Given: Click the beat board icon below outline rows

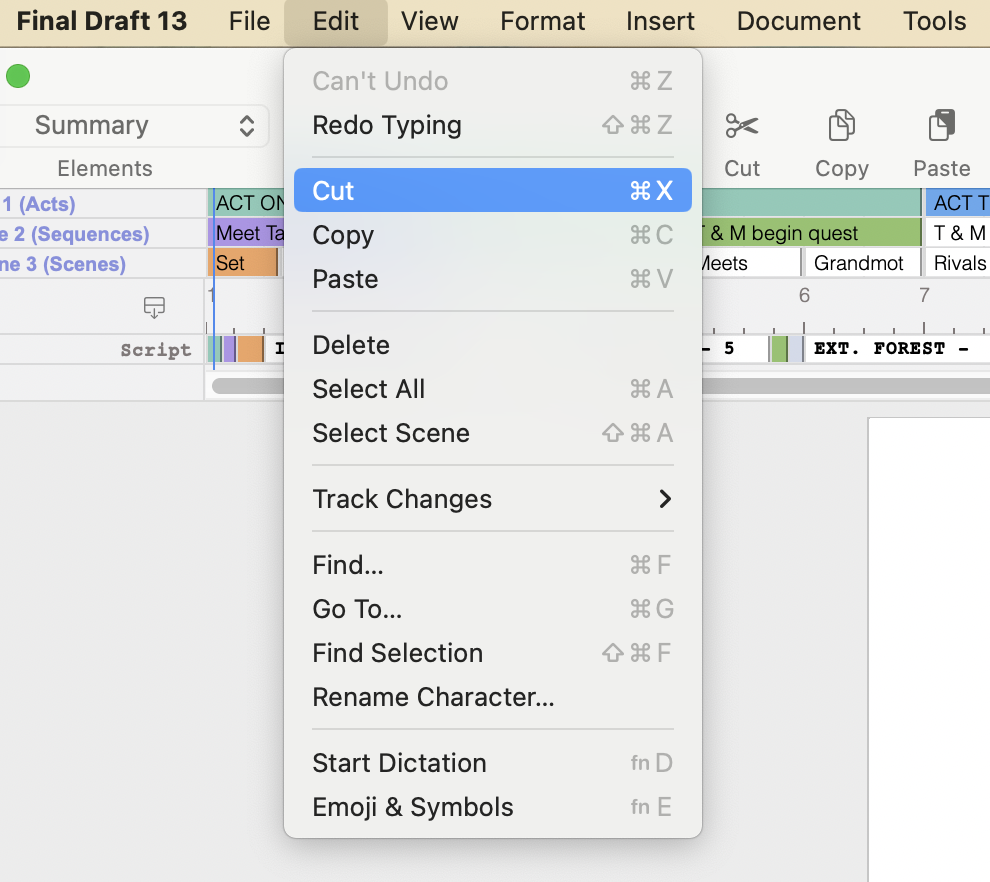Looking at the screenshot, I should tap(154, 307).
